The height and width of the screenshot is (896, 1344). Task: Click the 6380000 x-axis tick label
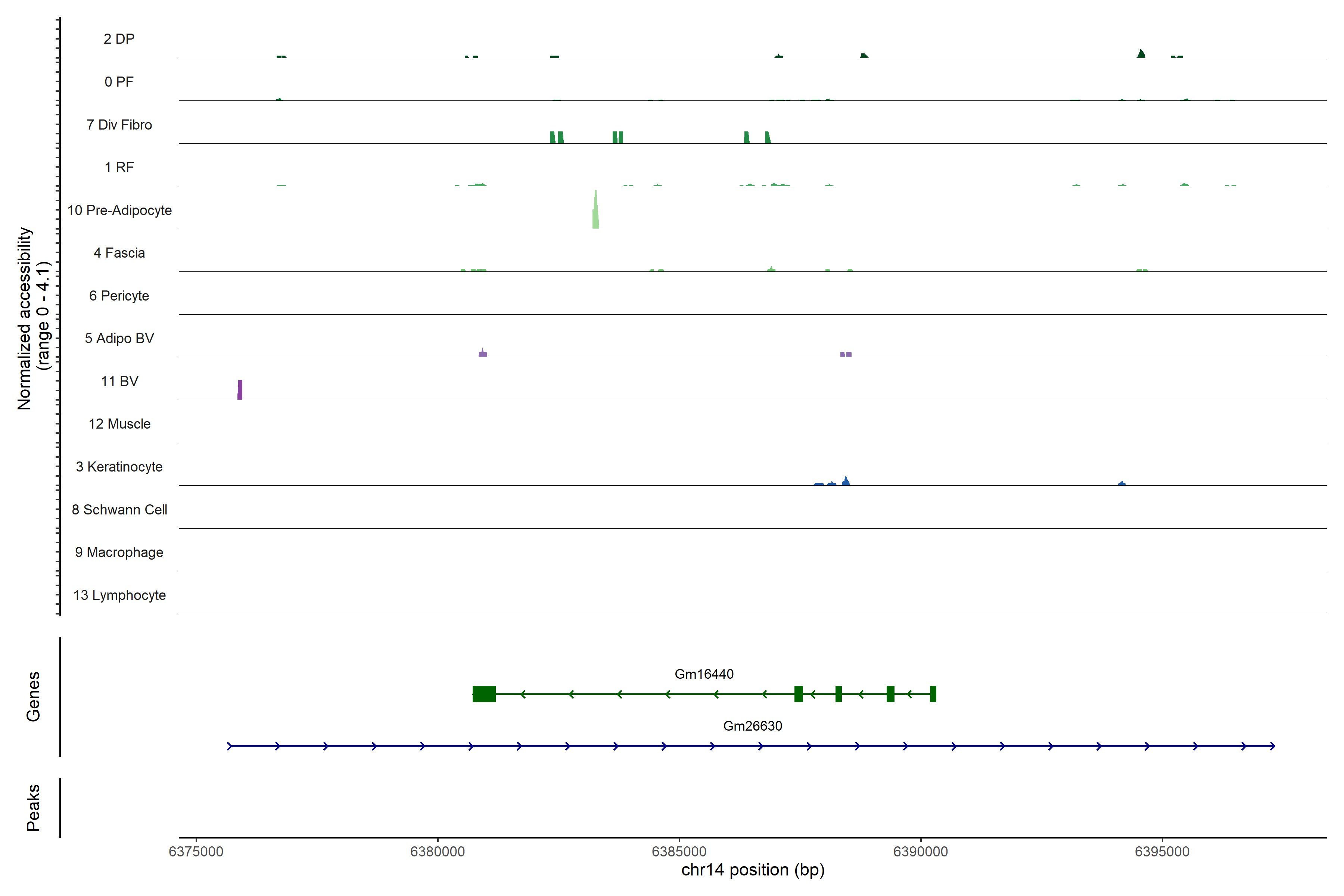click(438, 852)
